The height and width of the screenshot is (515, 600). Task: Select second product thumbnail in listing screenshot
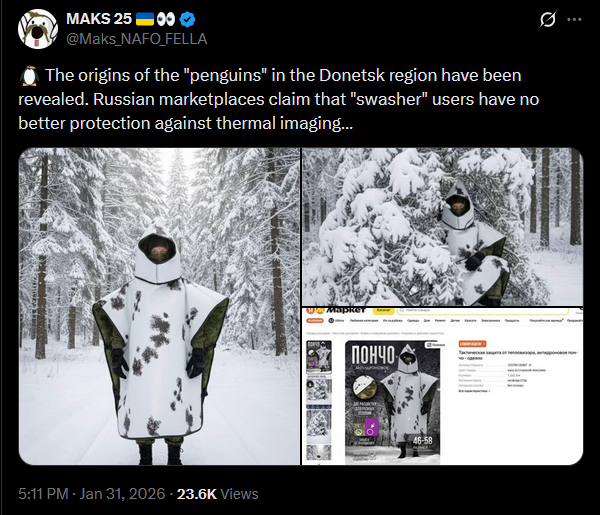pyautogui.click(x=319, y=391)
